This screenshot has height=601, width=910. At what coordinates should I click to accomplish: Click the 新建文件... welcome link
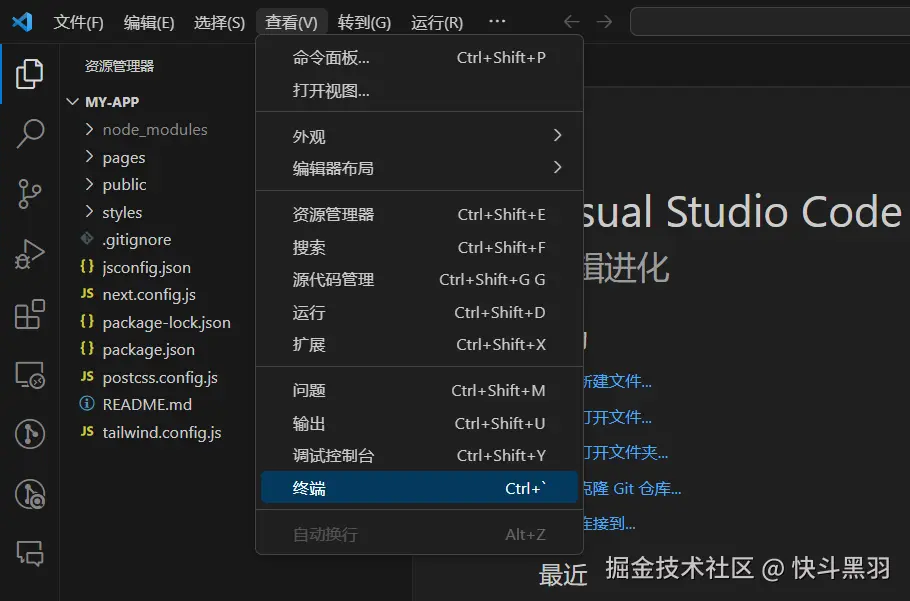click(x=616, y=381)
